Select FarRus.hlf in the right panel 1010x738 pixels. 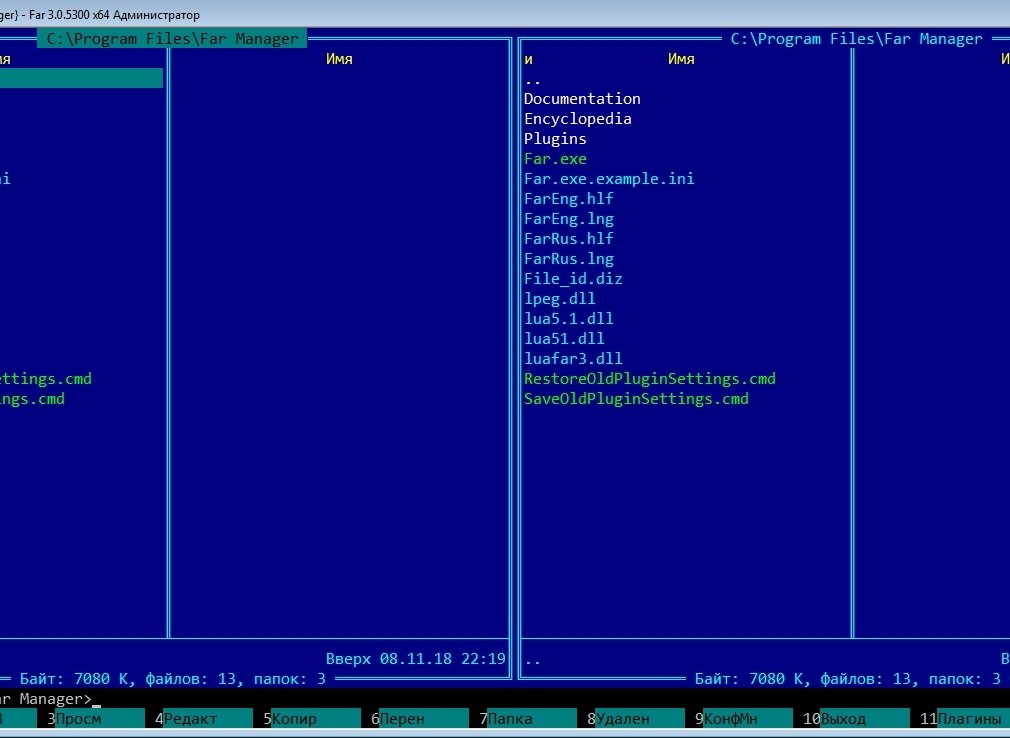coord(569,238)
